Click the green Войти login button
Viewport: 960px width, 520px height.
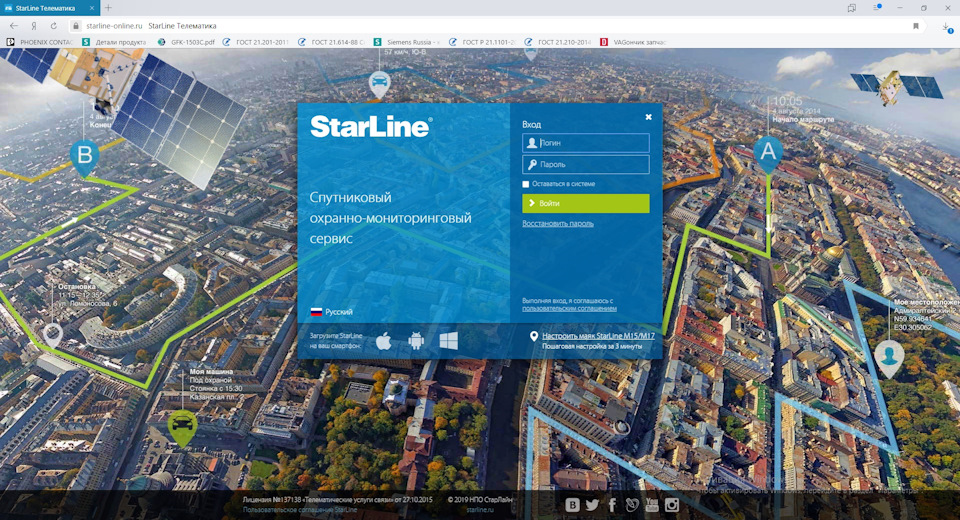click(x=585, y=203)
